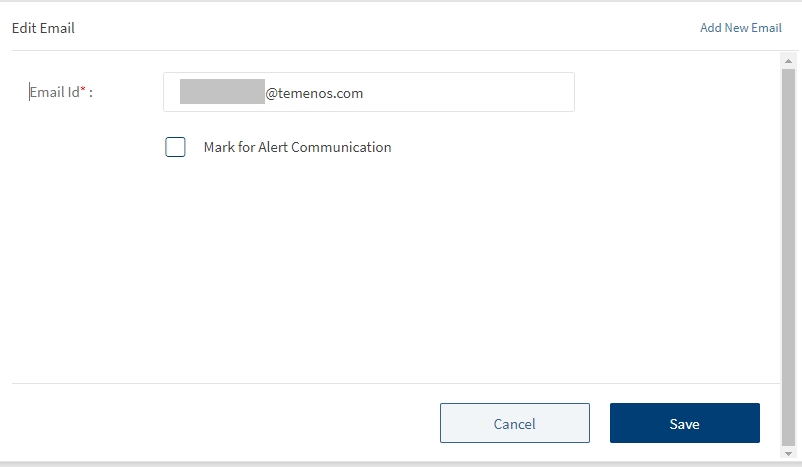The image size is (802, 467).
Task: Tick the Mark for Alert Communication checkbox
Action: coord(175,147)
